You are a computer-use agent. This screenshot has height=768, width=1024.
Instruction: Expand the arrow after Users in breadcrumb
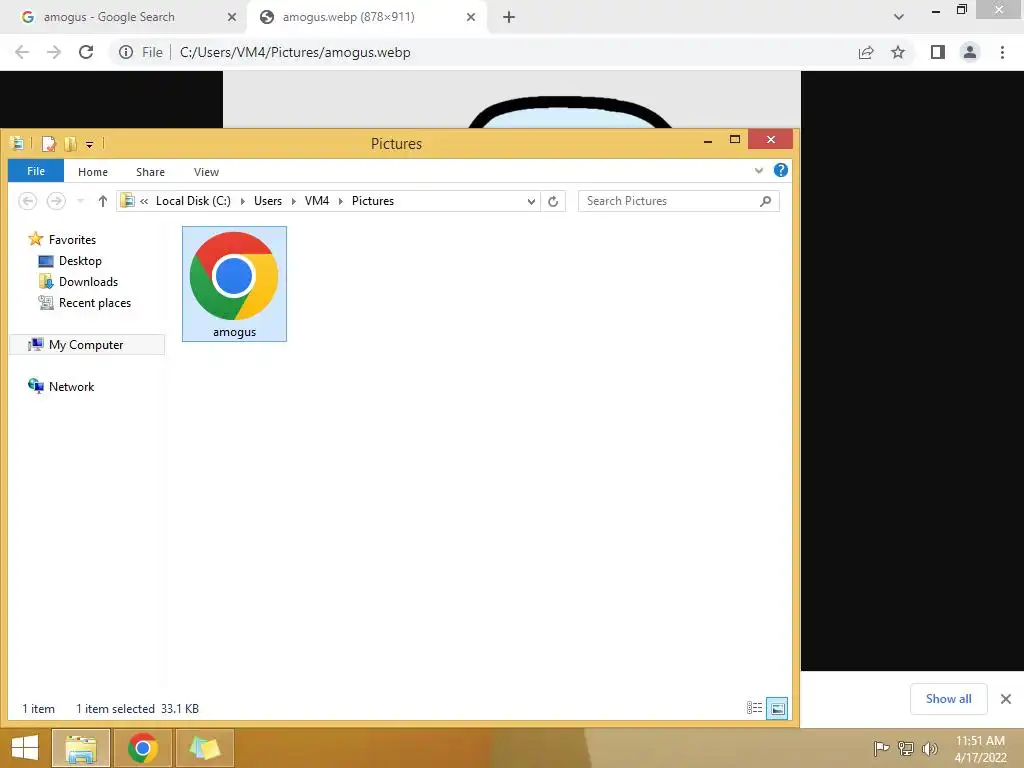293,201
